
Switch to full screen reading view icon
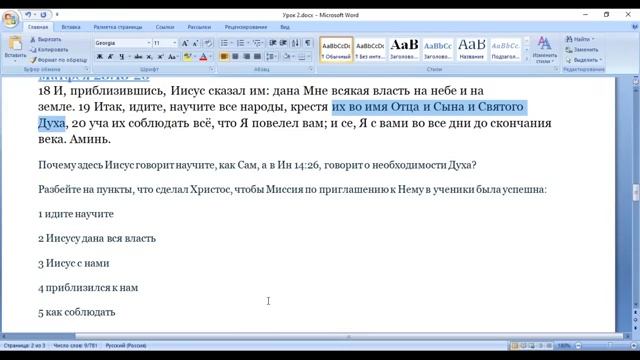click(523, 346)
